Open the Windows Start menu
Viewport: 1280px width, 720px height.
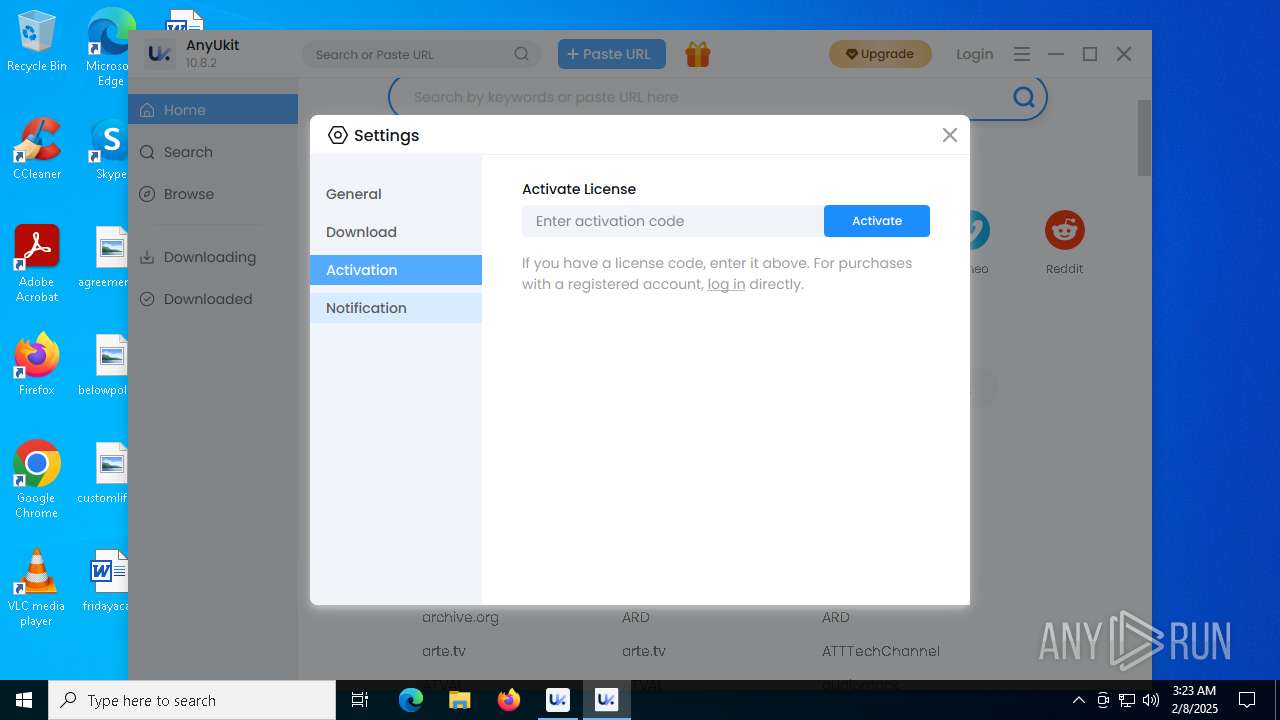[24, 700]
